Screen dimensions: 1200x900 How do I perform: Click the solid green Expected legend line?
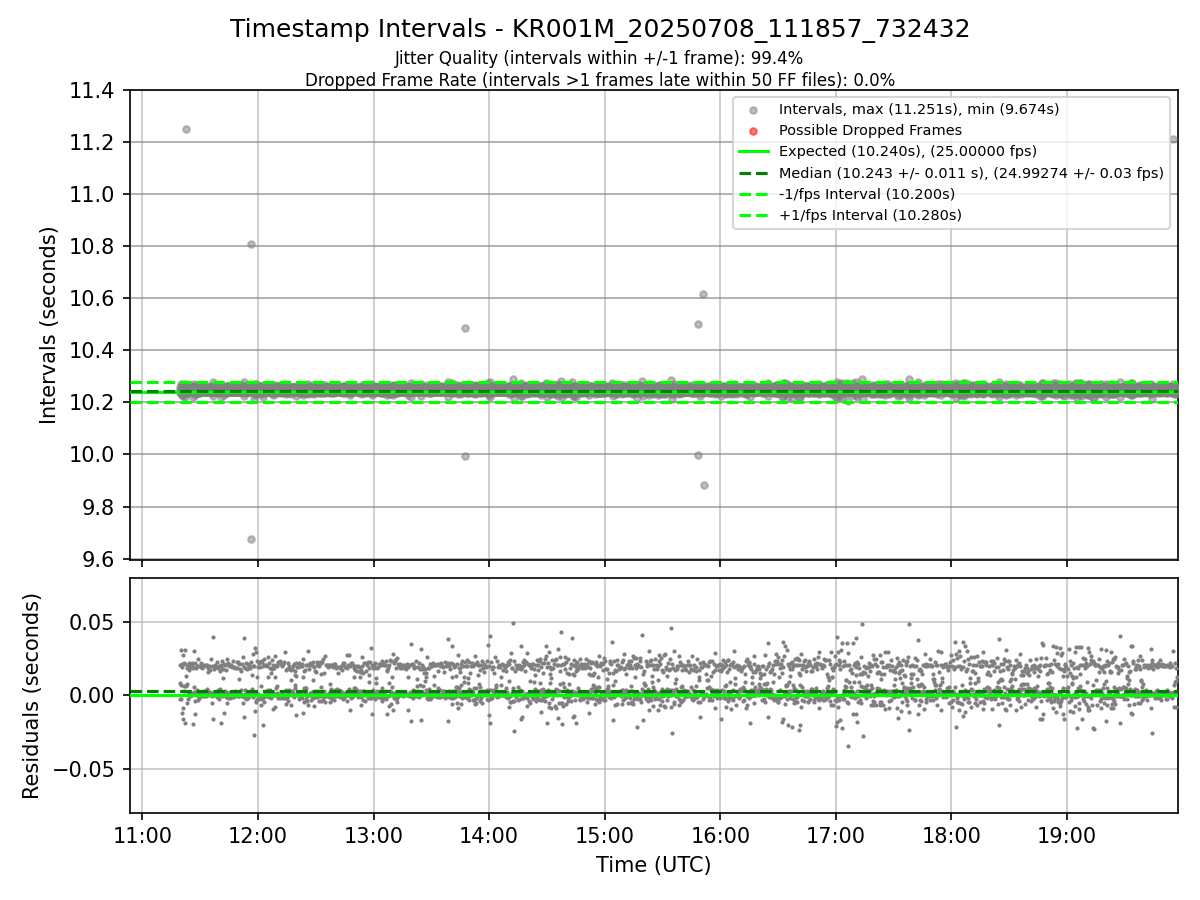pos(753,152)
